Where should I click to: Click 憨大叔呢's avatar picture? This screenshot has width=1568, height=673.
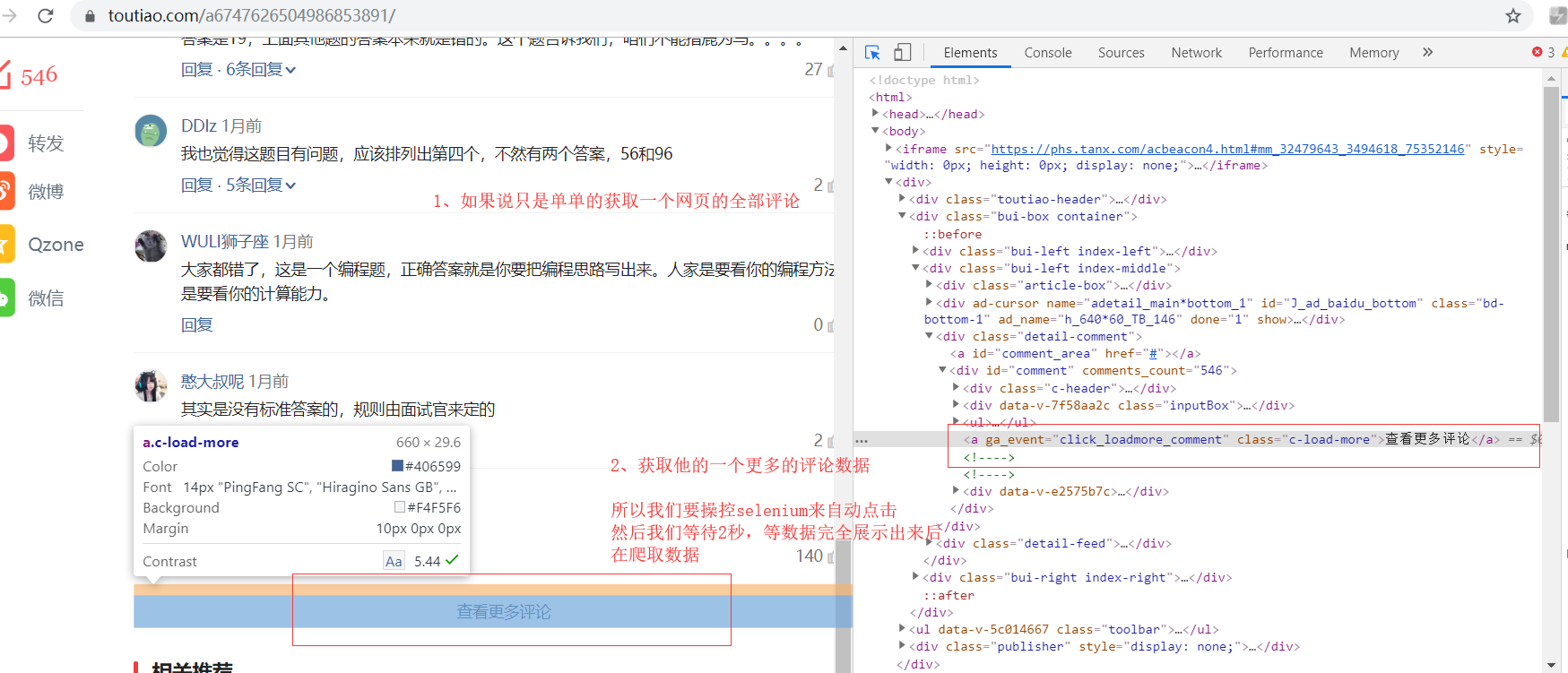(x=151, y=385)
